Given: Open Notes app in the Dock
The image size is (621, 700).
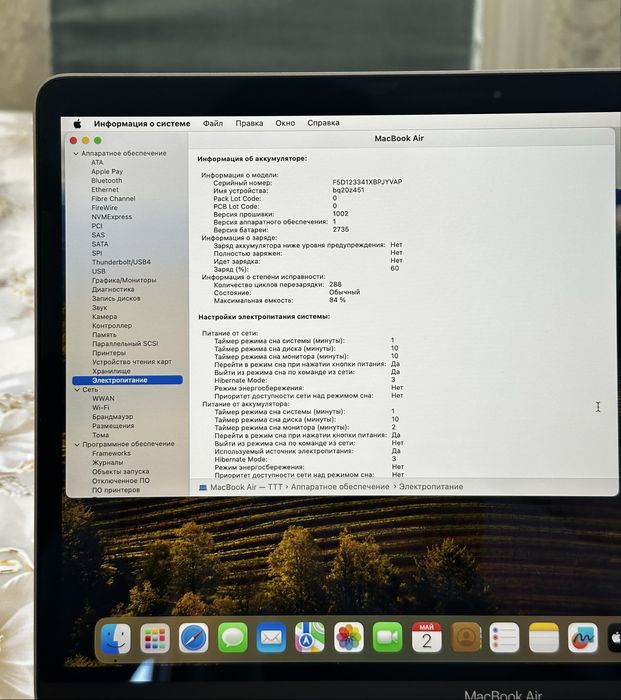Looking at the screenshot, I should [543, 638].
